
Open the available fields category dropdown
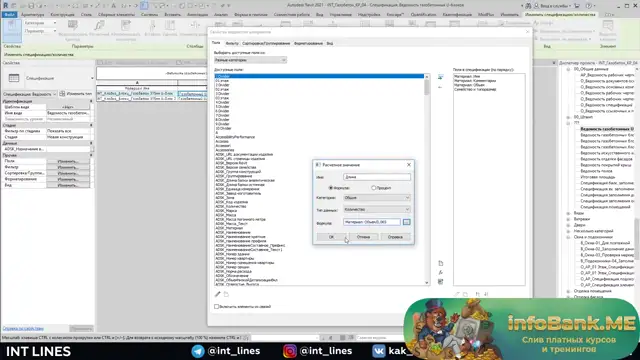[250, 60]
